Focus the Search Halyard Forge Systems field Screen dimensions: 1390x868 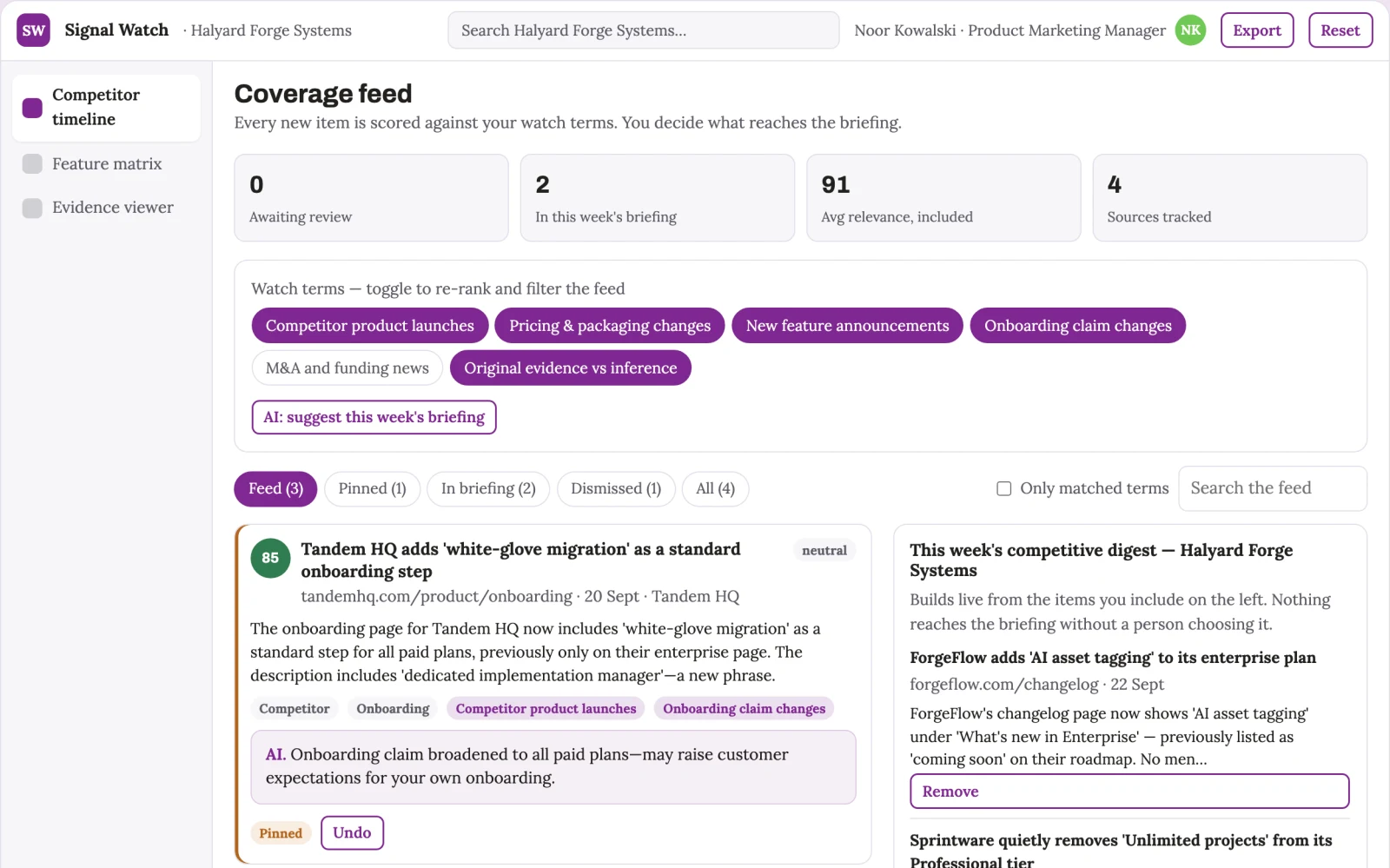[x=644, y=30]
